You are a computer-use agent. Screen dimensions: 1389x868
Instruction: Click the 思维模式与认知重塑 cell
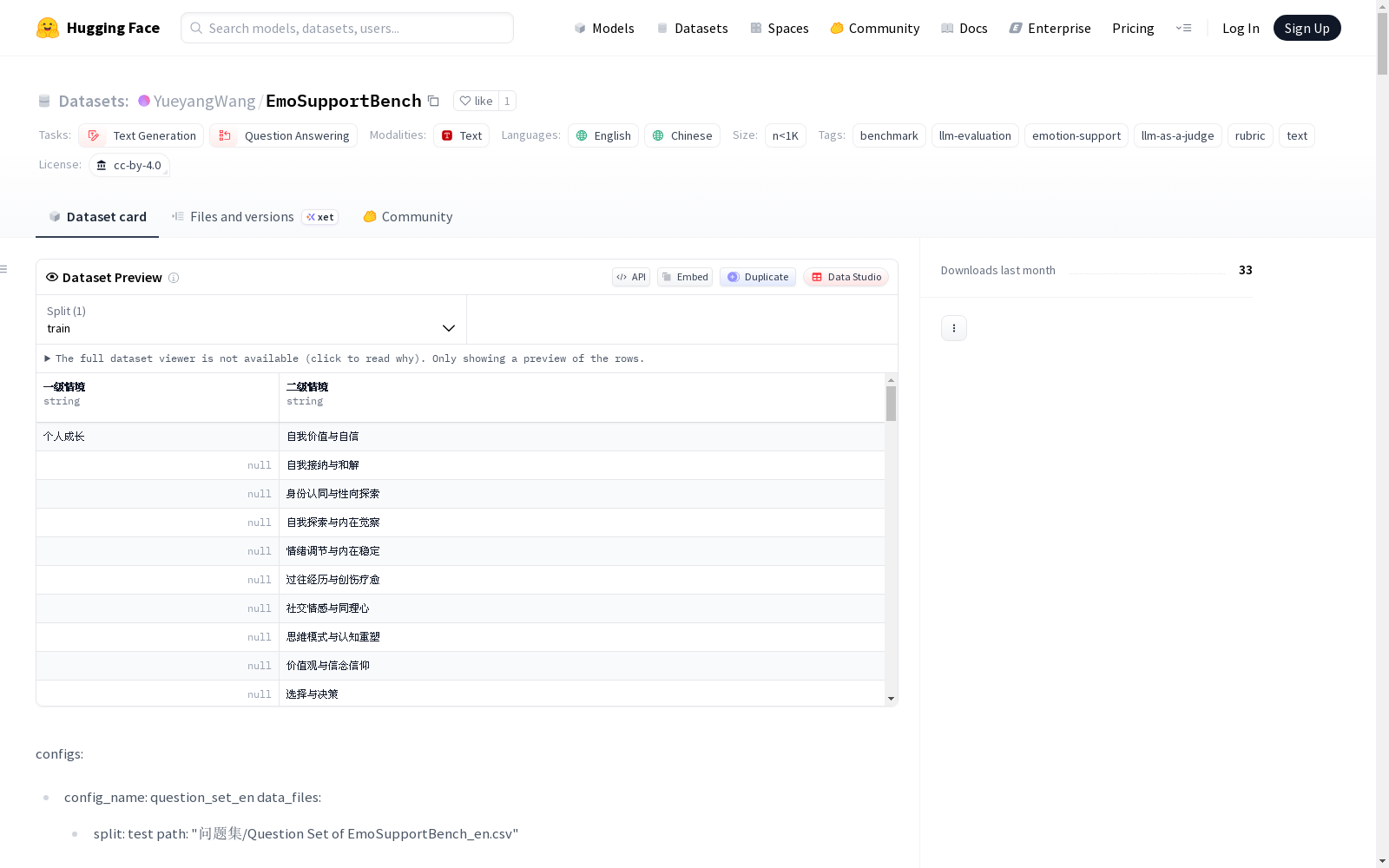tap(582, 637)
